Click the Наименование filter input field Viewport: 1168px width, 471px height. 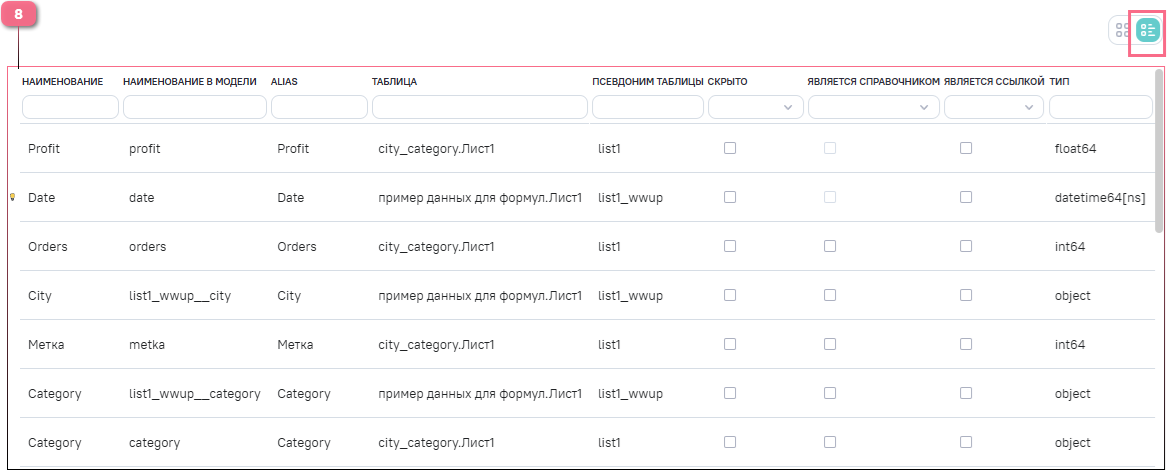coord(70,107)
